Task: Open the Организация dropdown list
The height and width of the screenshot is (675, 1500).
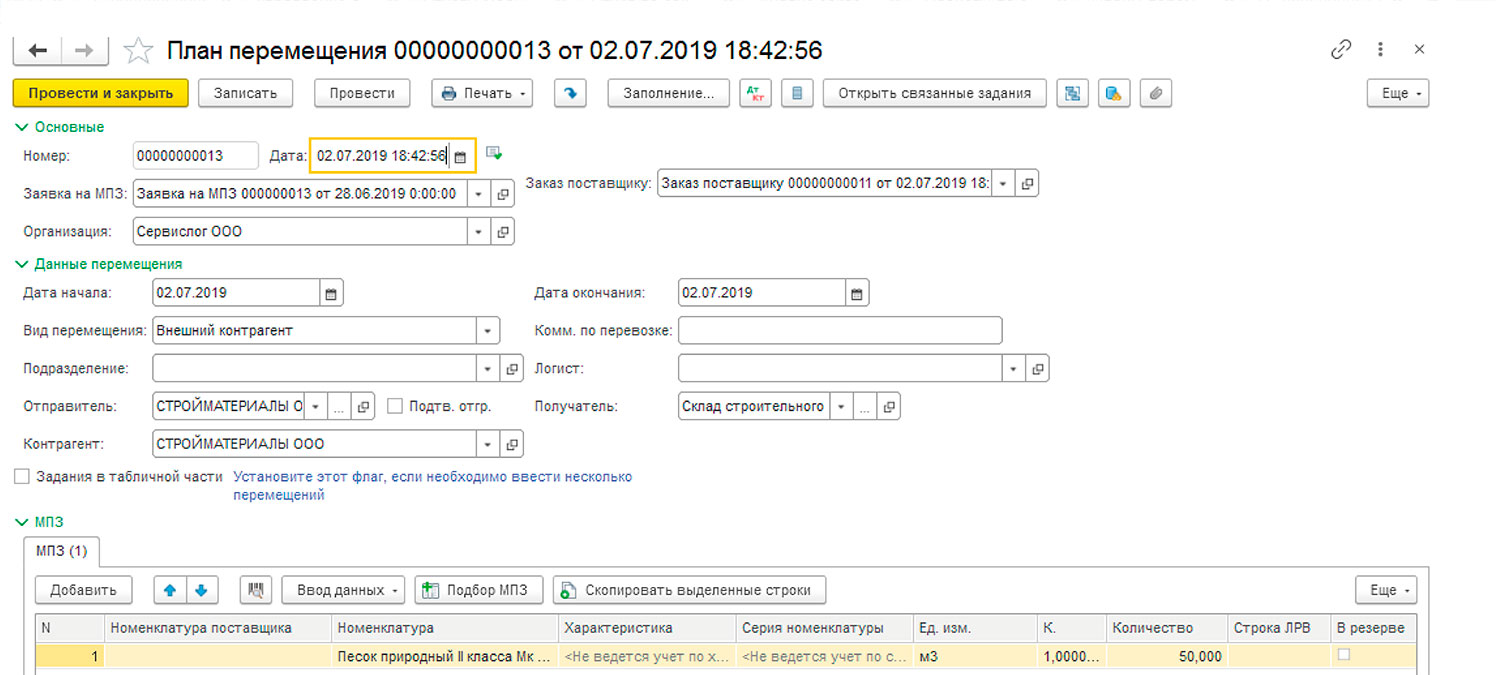Action: point(478,232)
